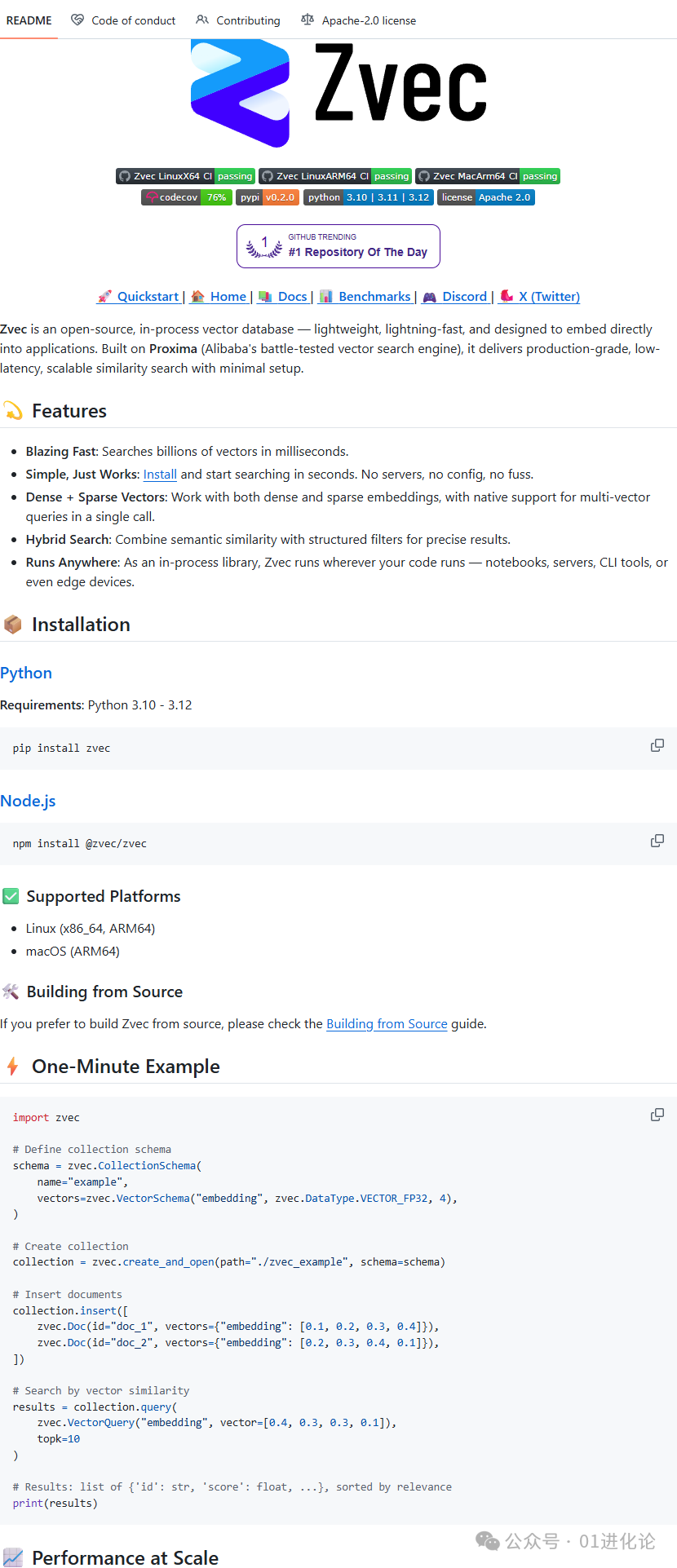Switch to the Apache-2.0 license tab

[x=359, y=20]
